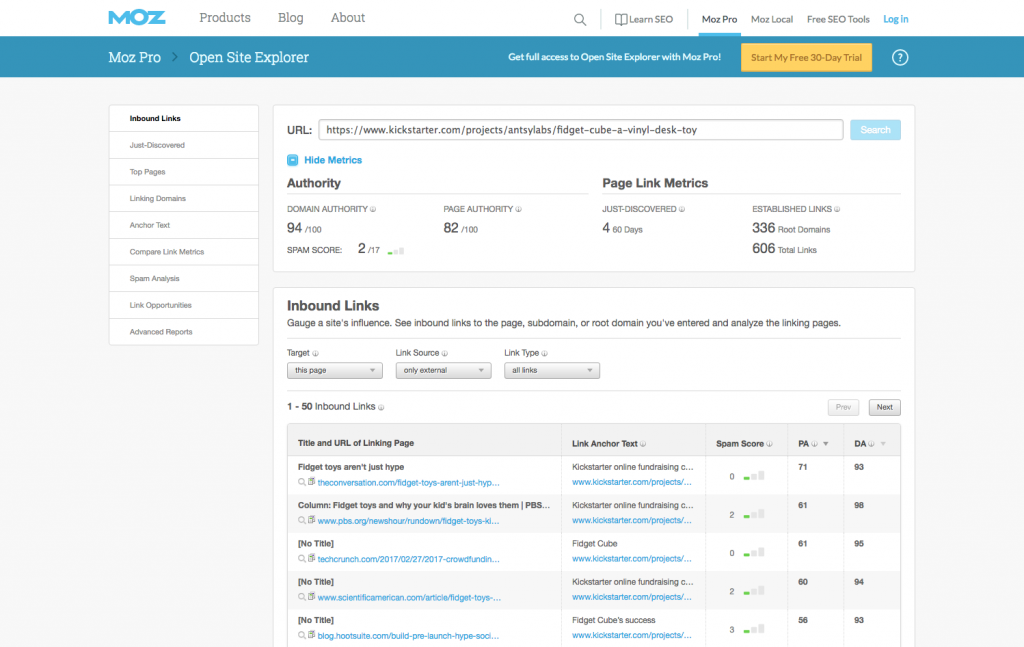This screenshot has width=1024, height=647.
Task: Sort by PA column arrow
Action: [x=825, y=444]
